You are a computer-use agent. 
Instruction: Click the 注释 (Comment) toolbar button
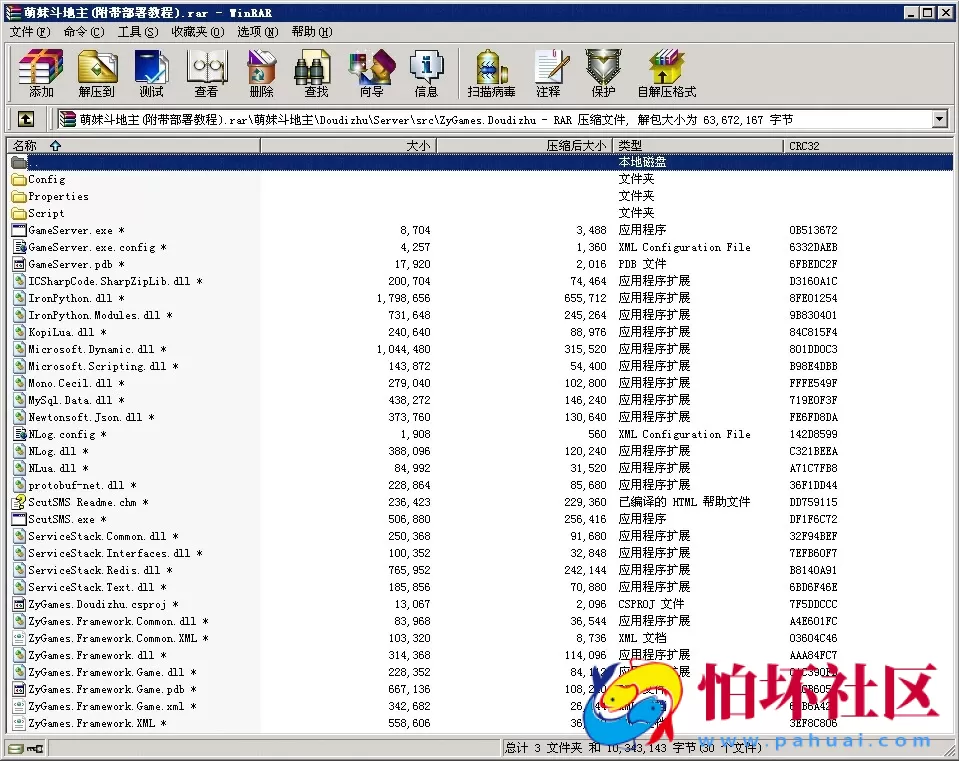pyautogui.click(x=548, y=73)
